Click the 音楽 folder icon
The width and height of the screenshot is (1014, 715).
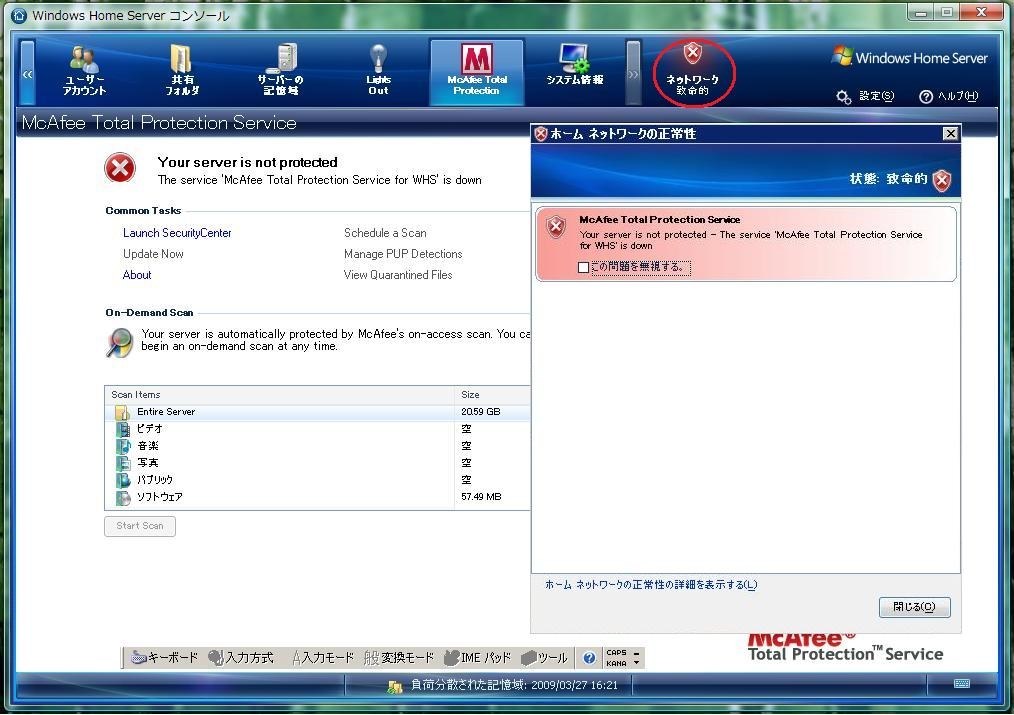click(123, 446)
